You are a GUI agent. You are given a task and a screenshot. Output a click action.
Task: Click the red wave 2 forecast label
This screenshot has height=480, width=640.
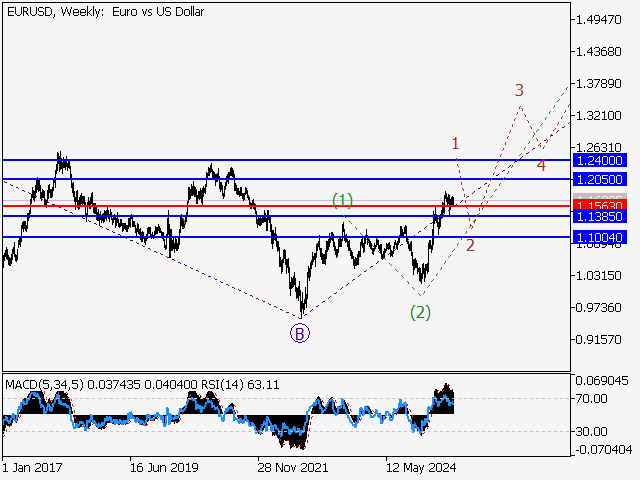click(x=470, y=245)
